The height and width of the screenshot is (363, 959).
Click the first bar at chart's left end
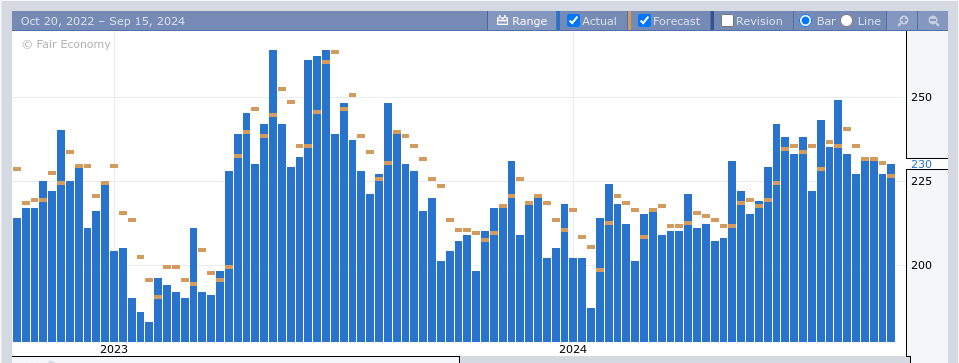tap(17, 280)
